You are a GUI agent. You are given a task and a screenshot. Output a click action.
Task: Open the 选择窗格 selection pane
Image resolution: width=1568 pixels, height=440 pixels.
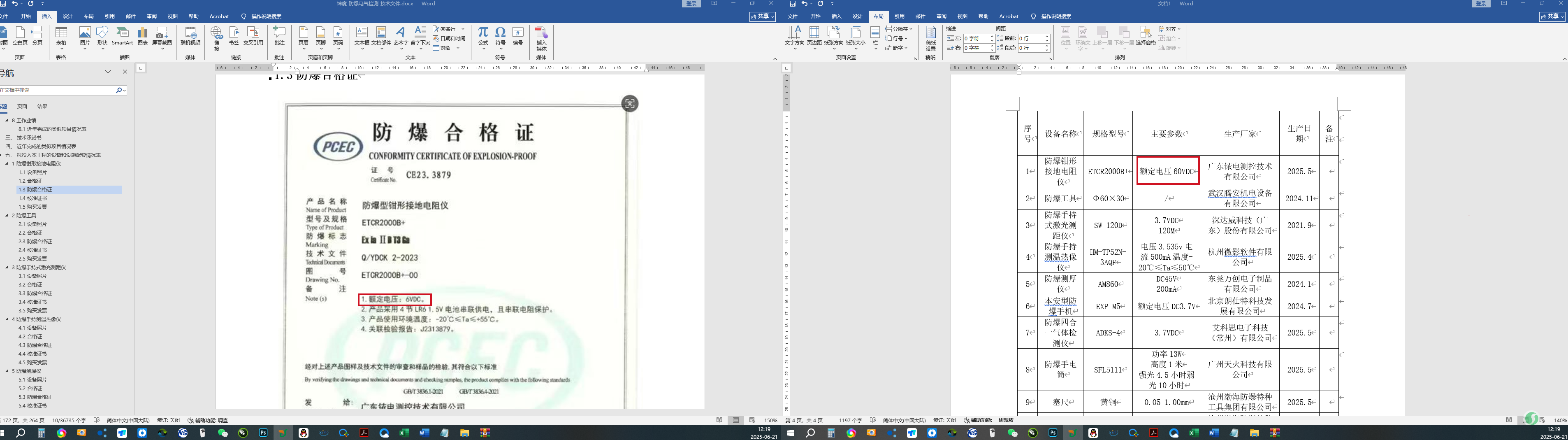point(1146,36)
